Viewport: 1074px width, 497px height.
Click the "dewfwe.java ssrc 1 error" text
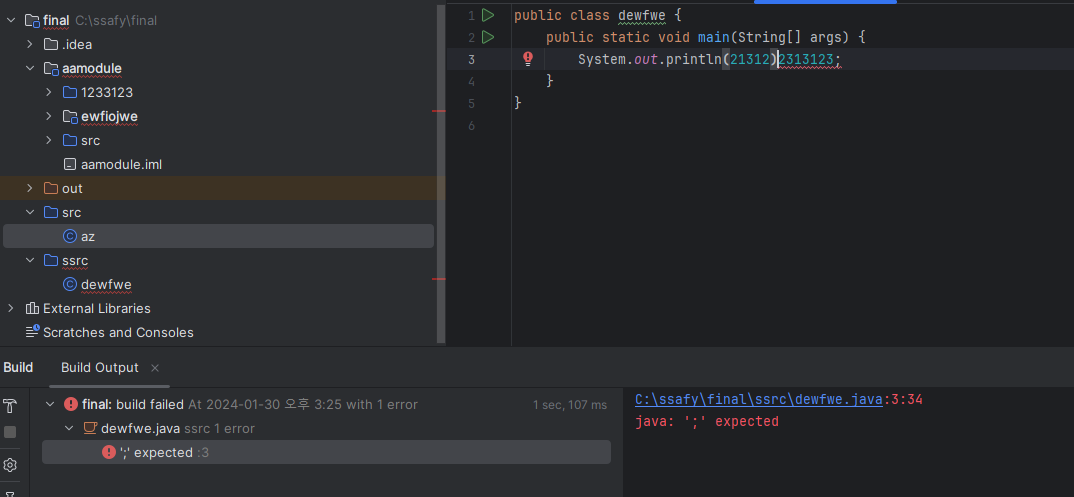[178, 429]
